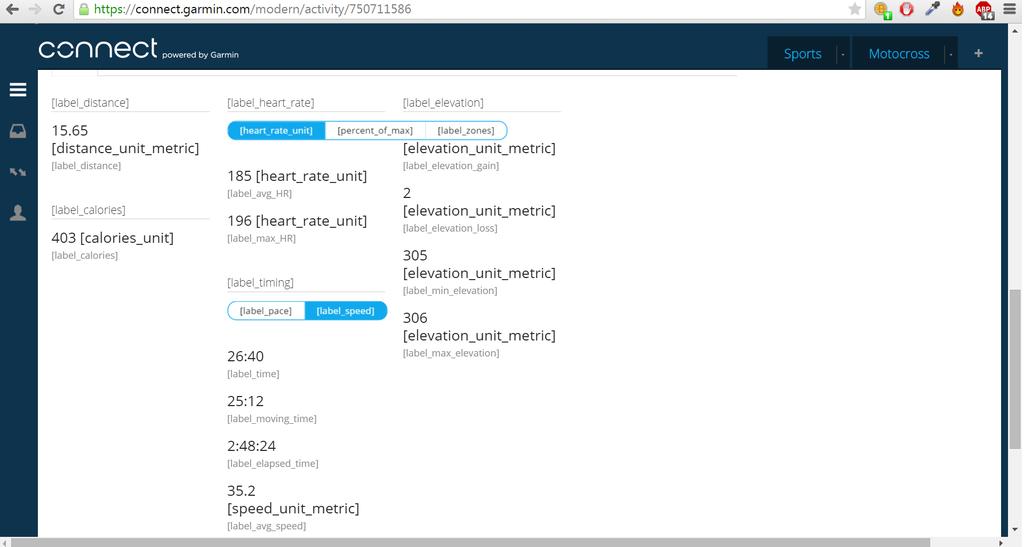Screen dimensions: 1024x547
Task: Switch heart rate view to [label_zones]
Action: coord(466,131)
